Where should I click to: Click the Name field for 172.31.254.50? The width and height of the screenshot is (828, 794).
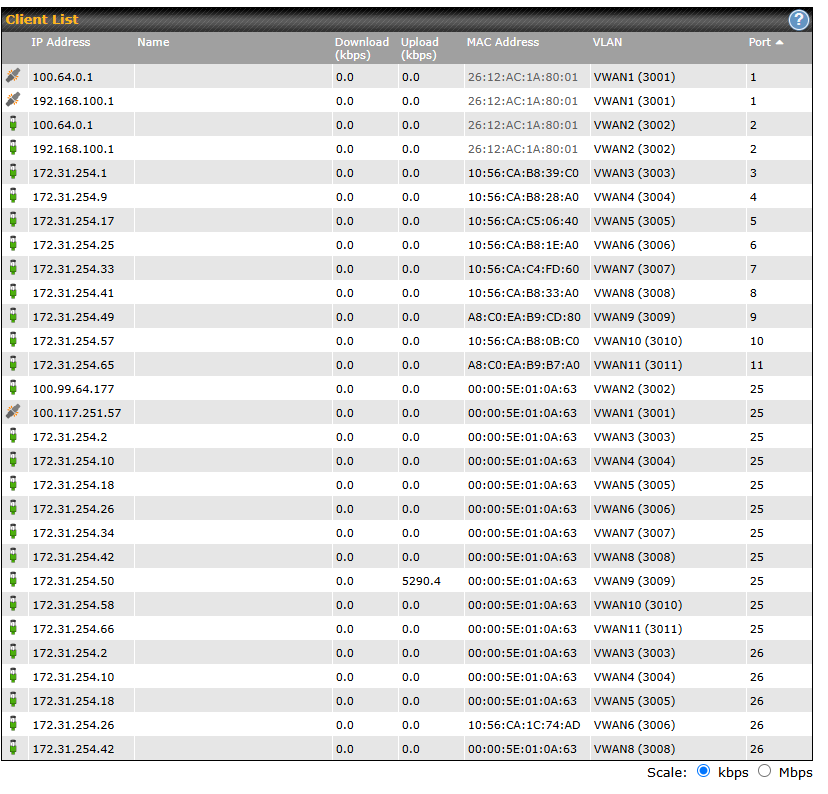pyautogui.click(x=233, y=581)
